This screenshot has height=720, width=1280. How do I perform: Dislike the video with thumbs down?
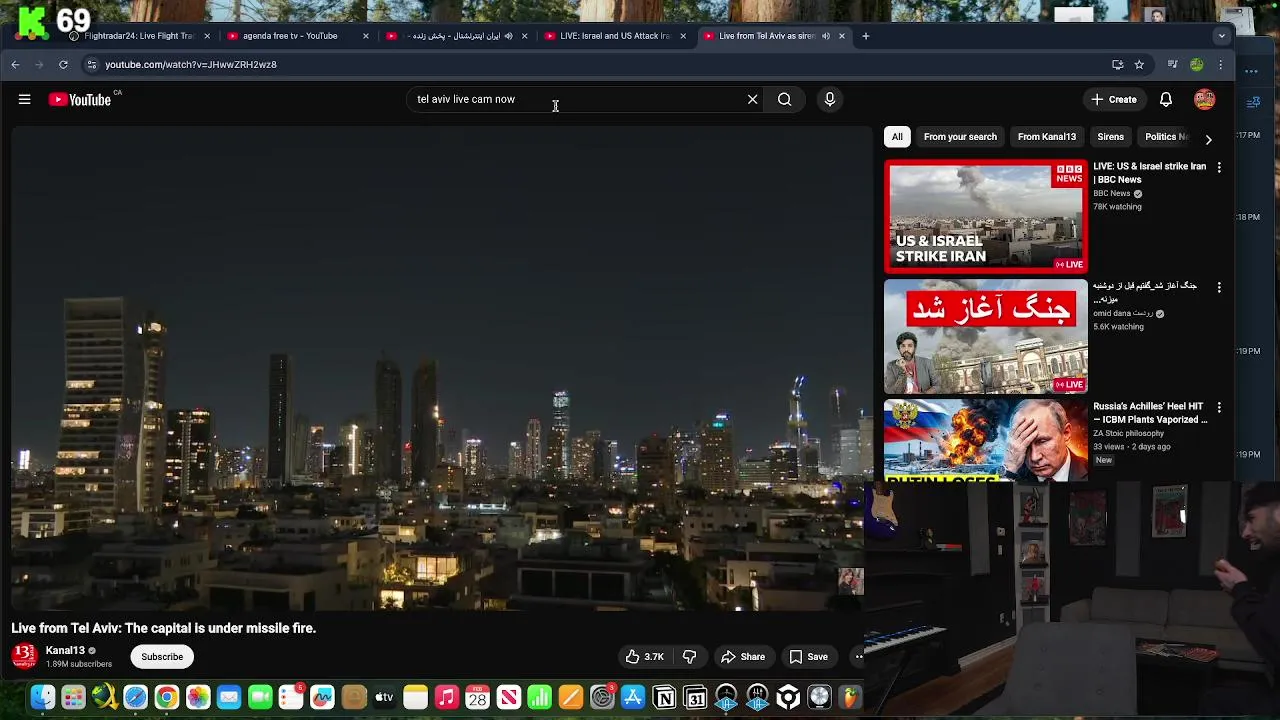689,657
